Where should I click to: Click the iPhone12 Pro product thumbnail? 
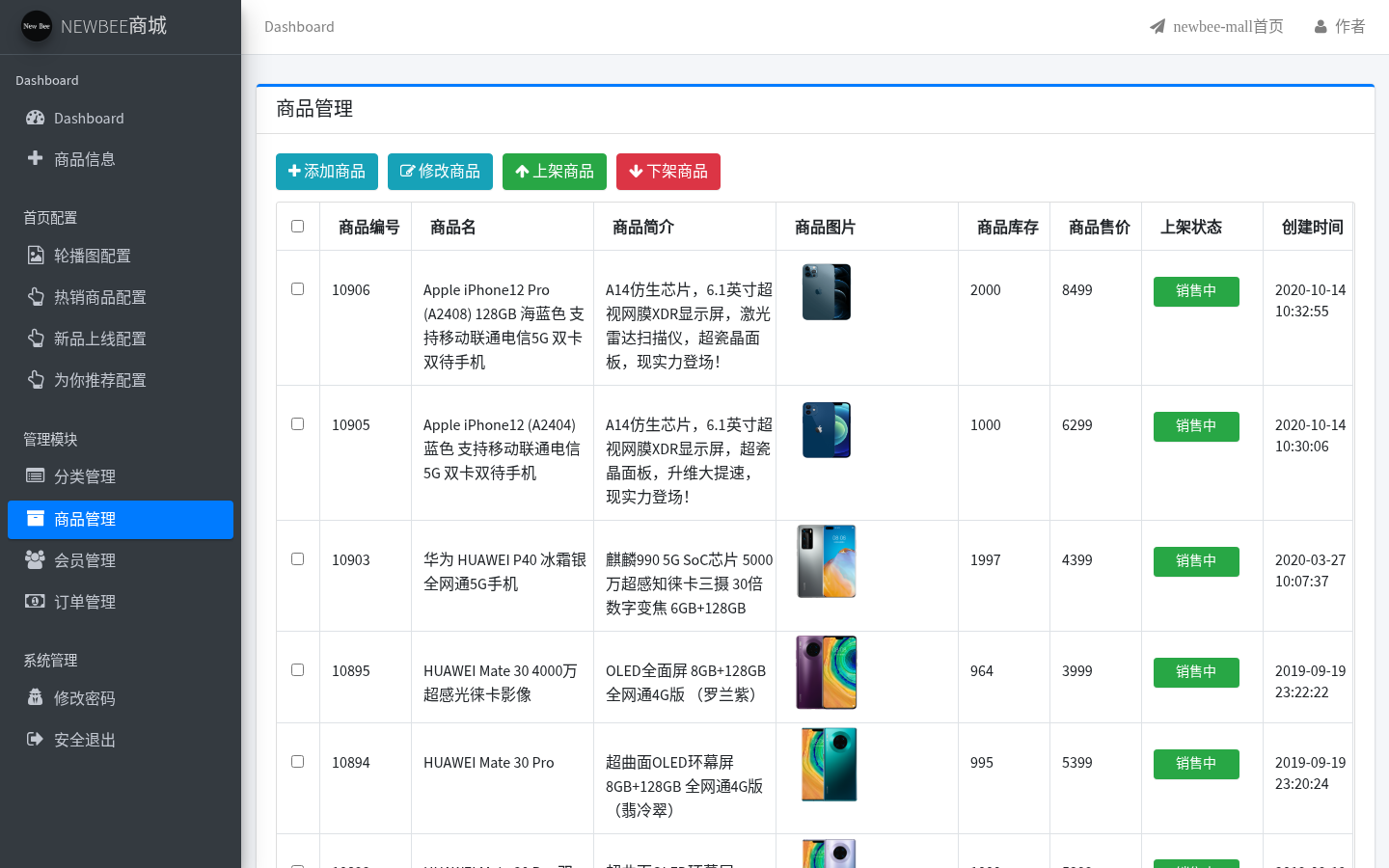click(827, 291)
